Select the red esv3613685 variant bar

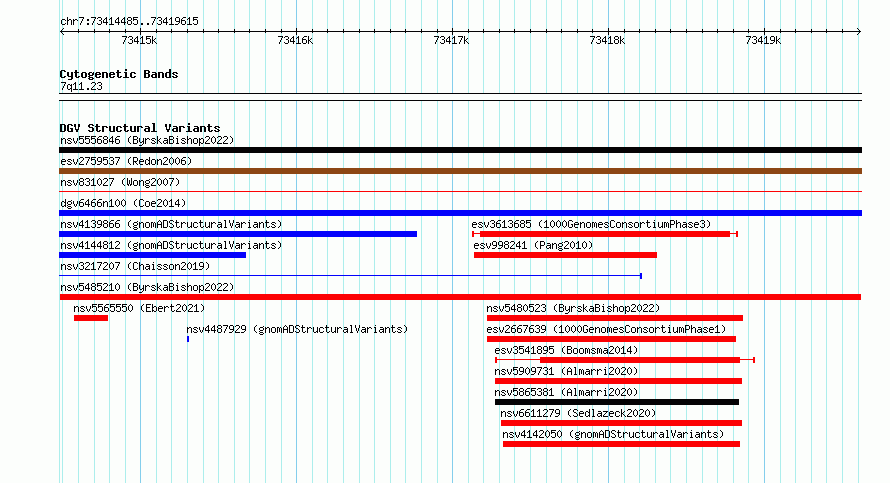605,234
